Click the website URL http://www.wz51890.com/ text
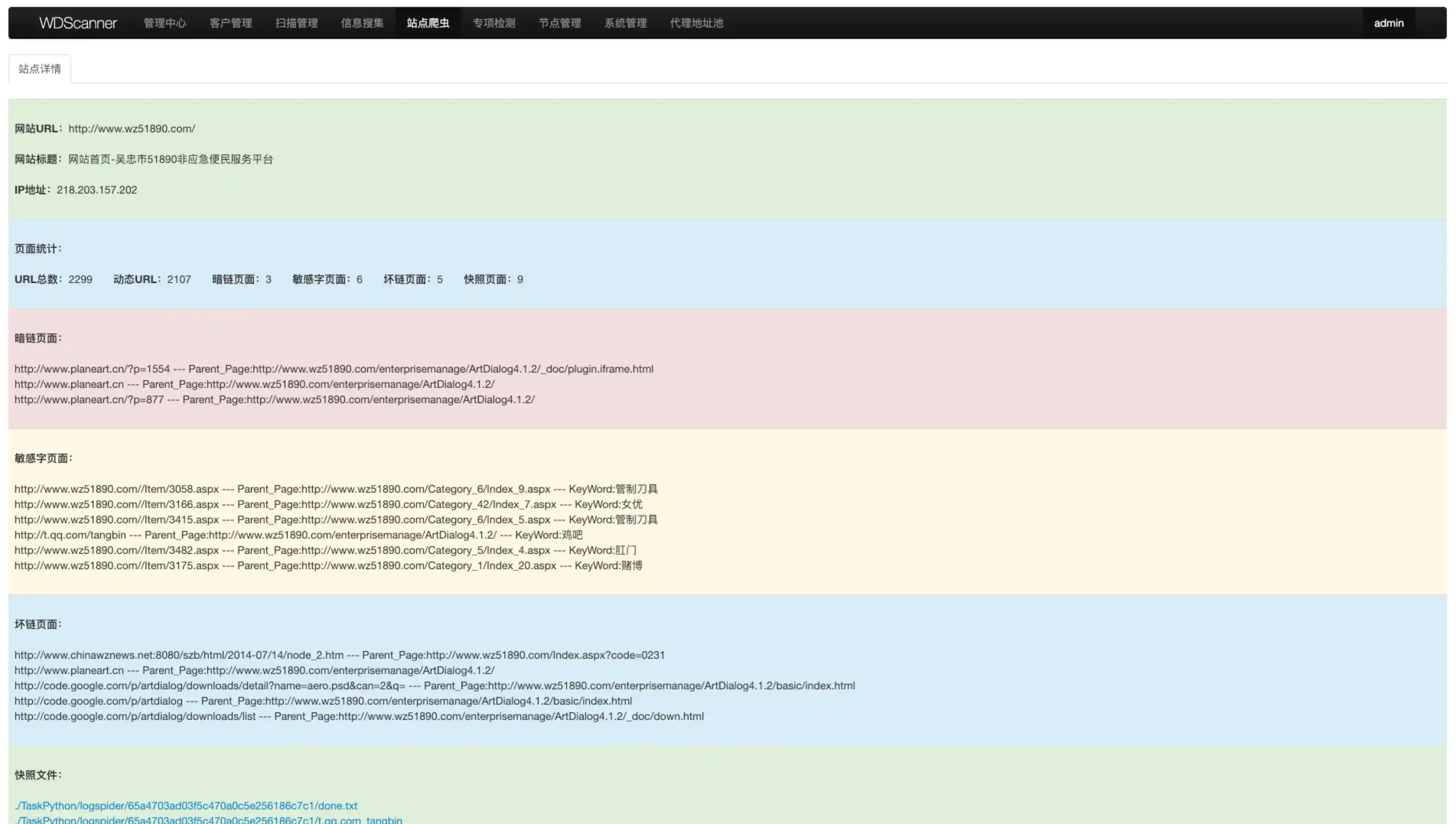1456x824 pixels. coord(131,129)
